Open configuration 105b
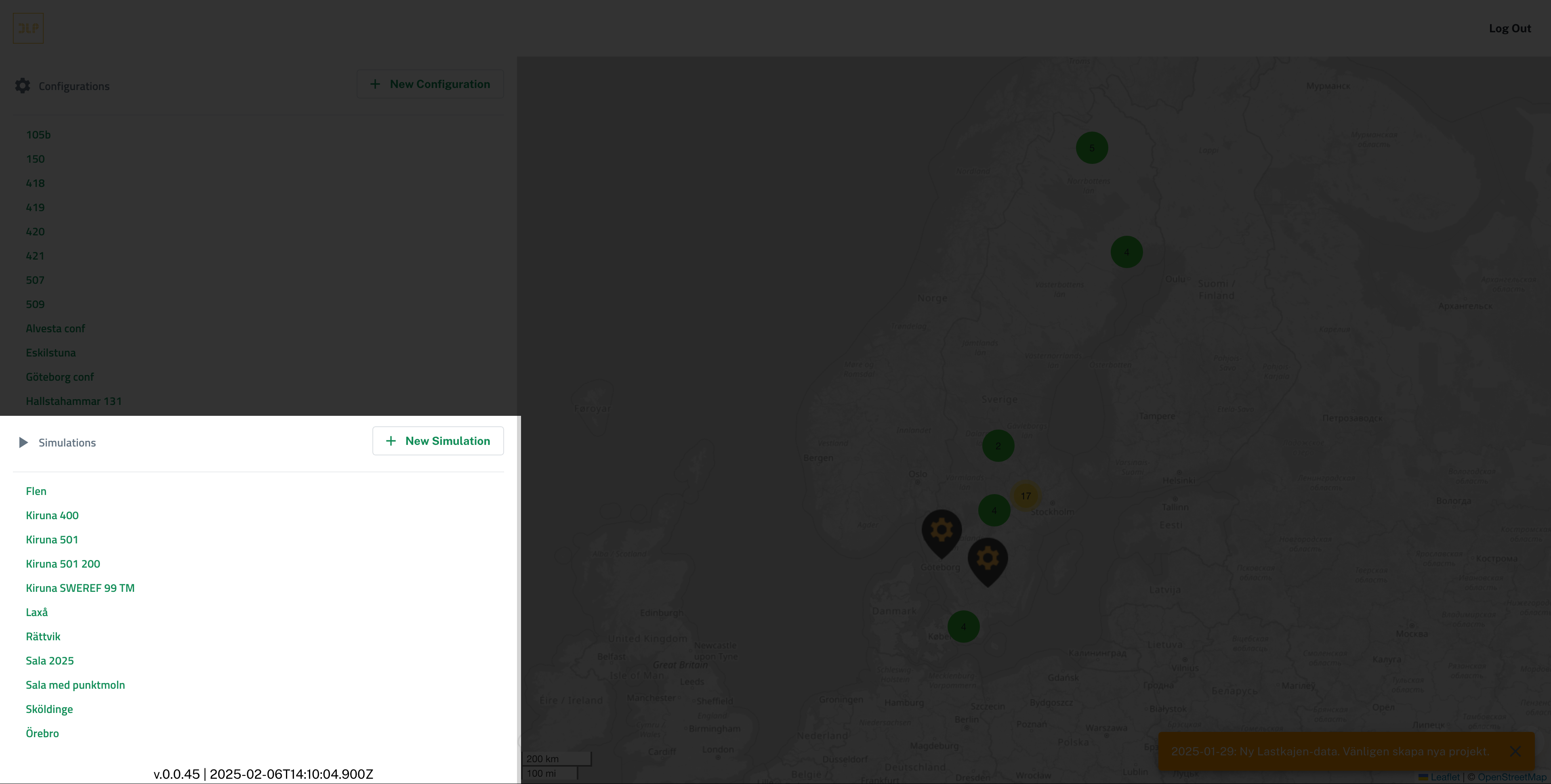This screenshot has height=784, width=1551. [38, 134]
